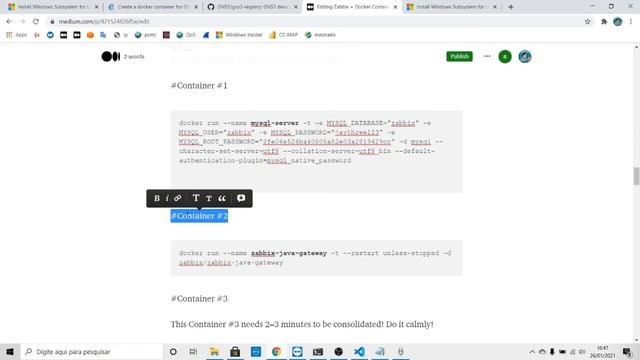Format selection as a block quote
This screenshot has height=360, width=640.
(x=222, y=198)
